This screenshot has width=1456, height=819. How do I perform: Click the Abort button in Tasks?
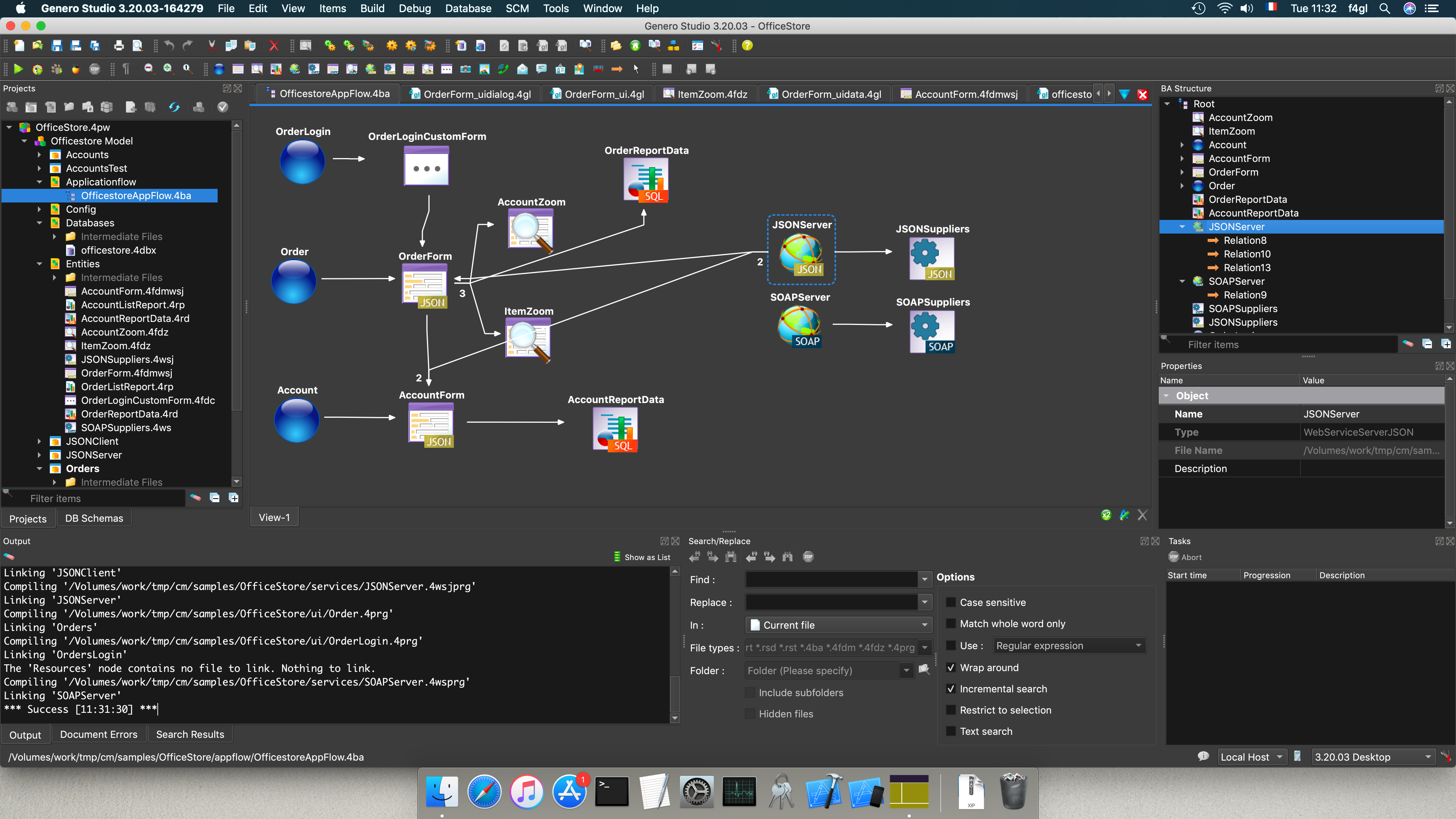[x=1185, y=557]
